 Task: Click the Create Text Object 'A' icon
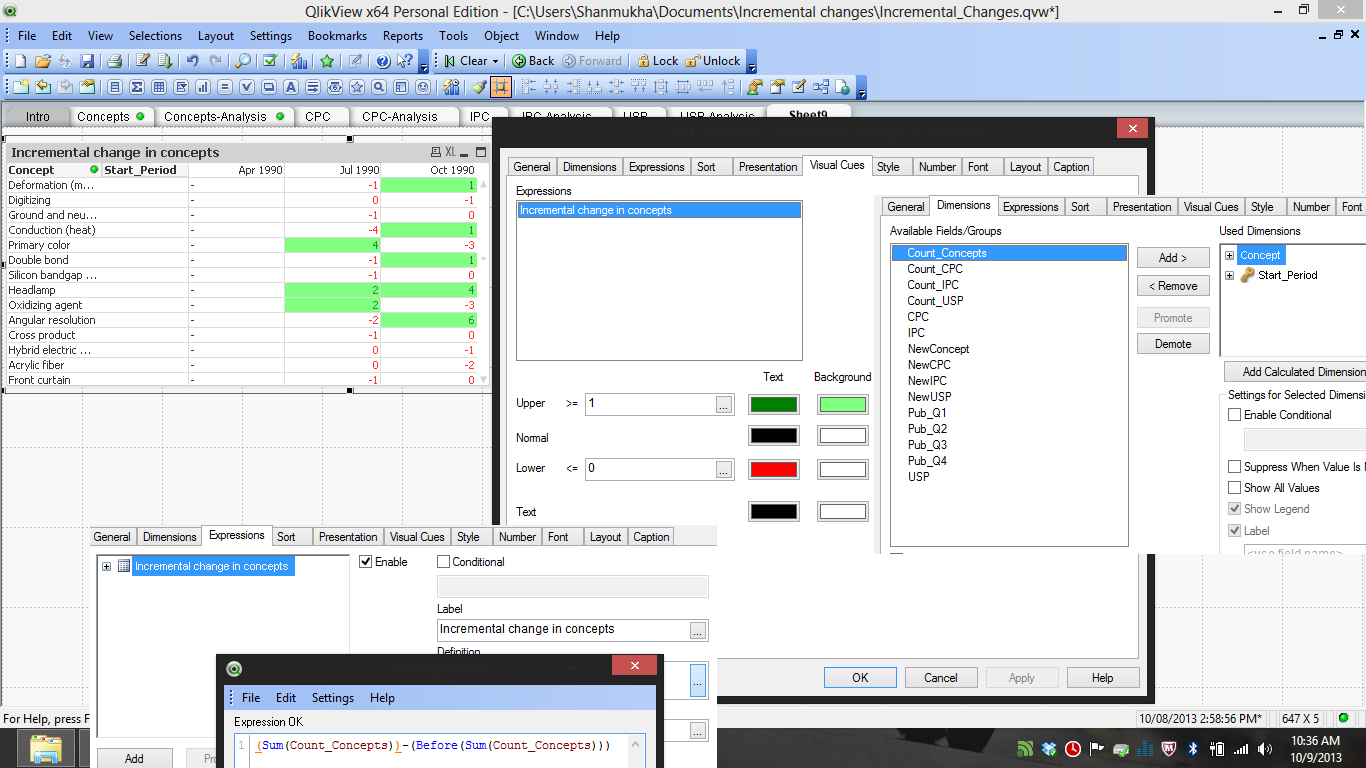click(x=291, y=87)
